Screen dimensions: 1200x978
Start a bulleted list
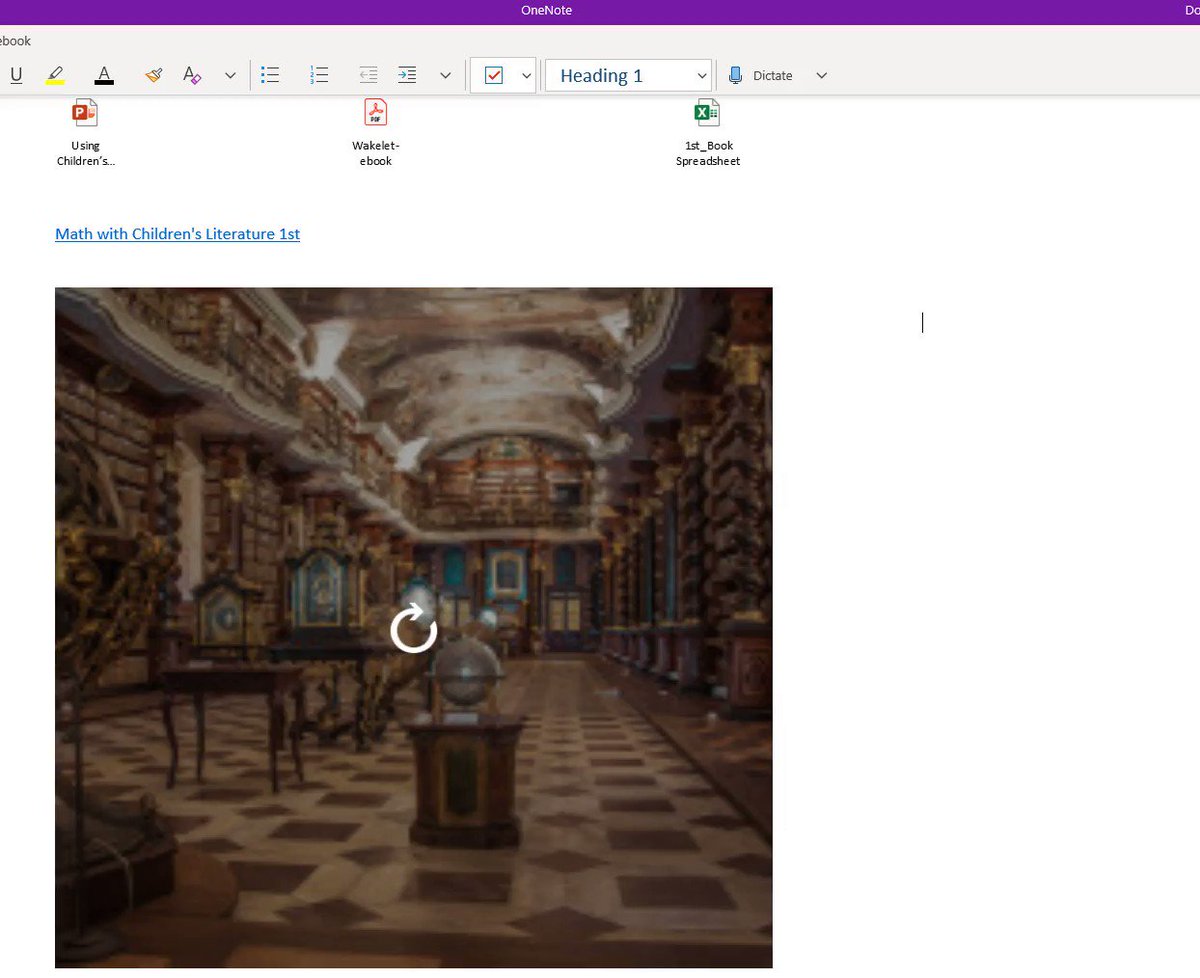click(x=270, y=75)
